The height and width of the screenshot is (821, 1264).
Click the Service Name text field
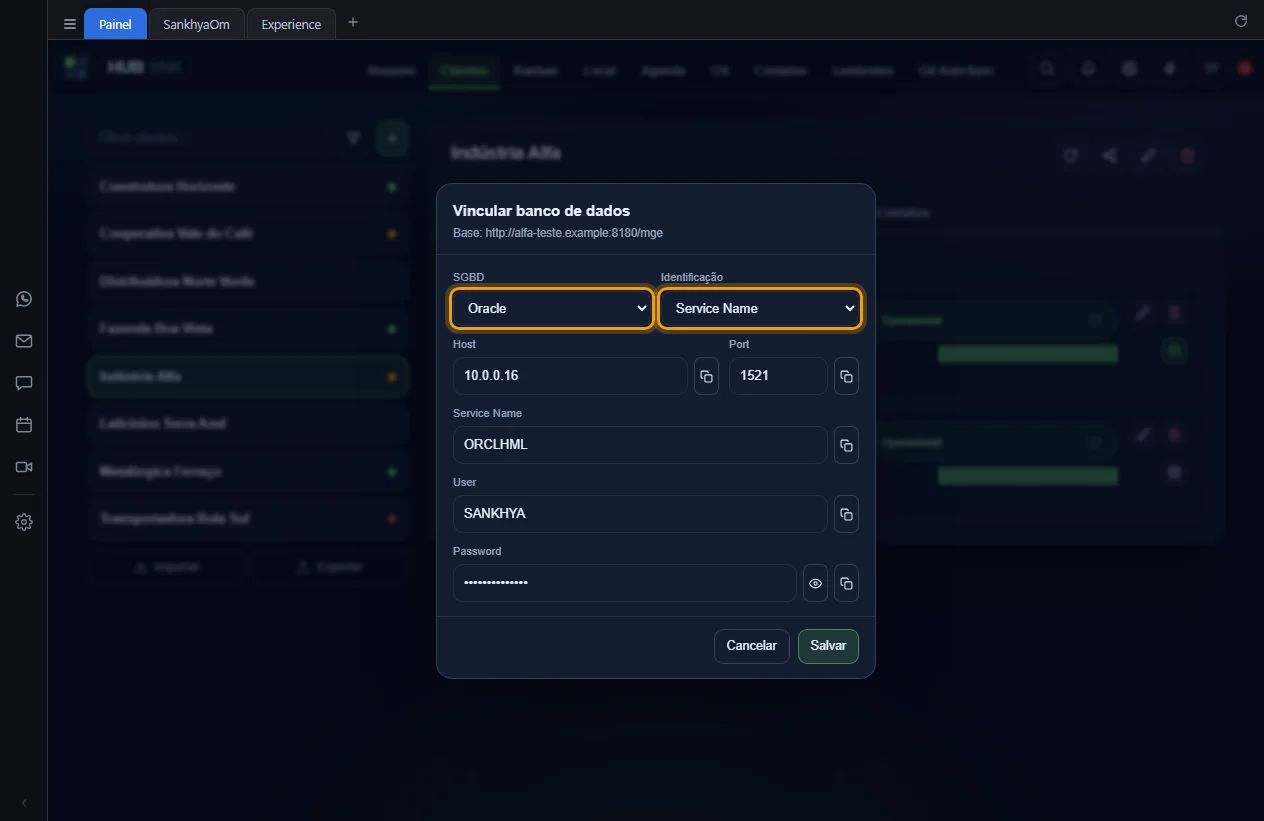click(x=640, y=445)
